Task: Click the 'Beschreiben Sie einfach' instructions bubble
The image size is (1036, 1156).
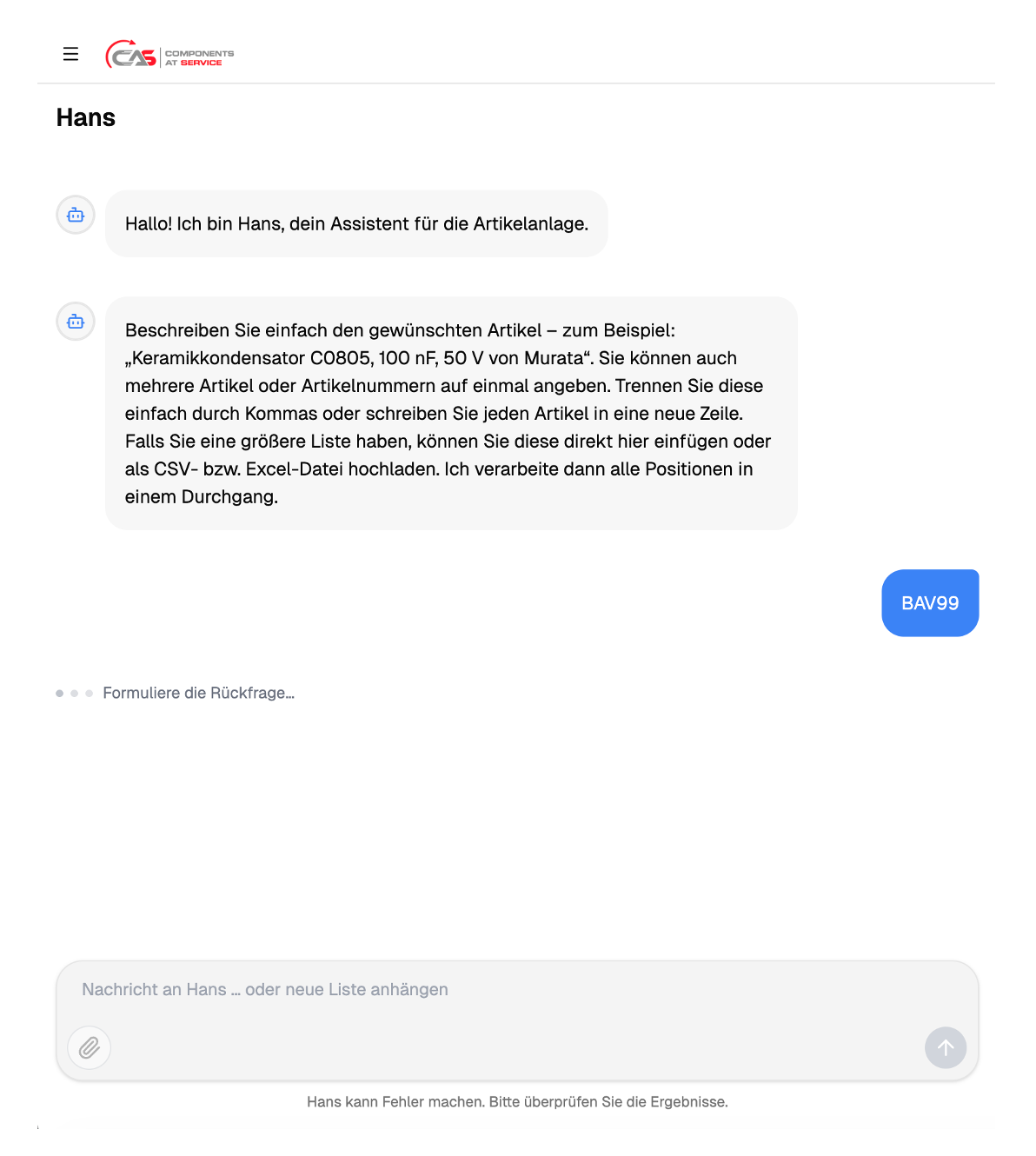Action: 451,414
